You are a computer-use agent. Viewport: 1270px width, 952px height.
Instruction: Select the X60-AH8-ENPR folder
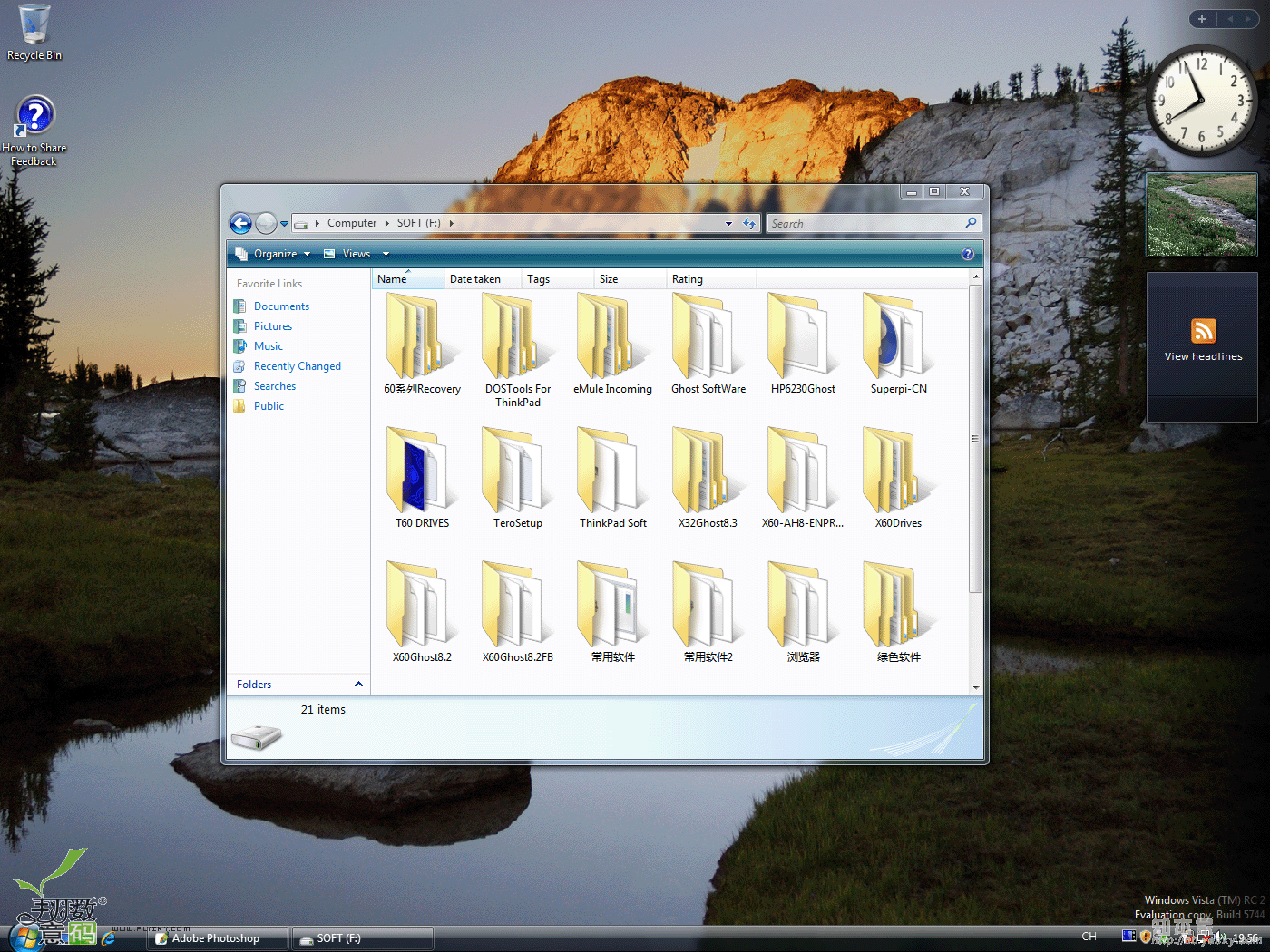pos(803,479)
